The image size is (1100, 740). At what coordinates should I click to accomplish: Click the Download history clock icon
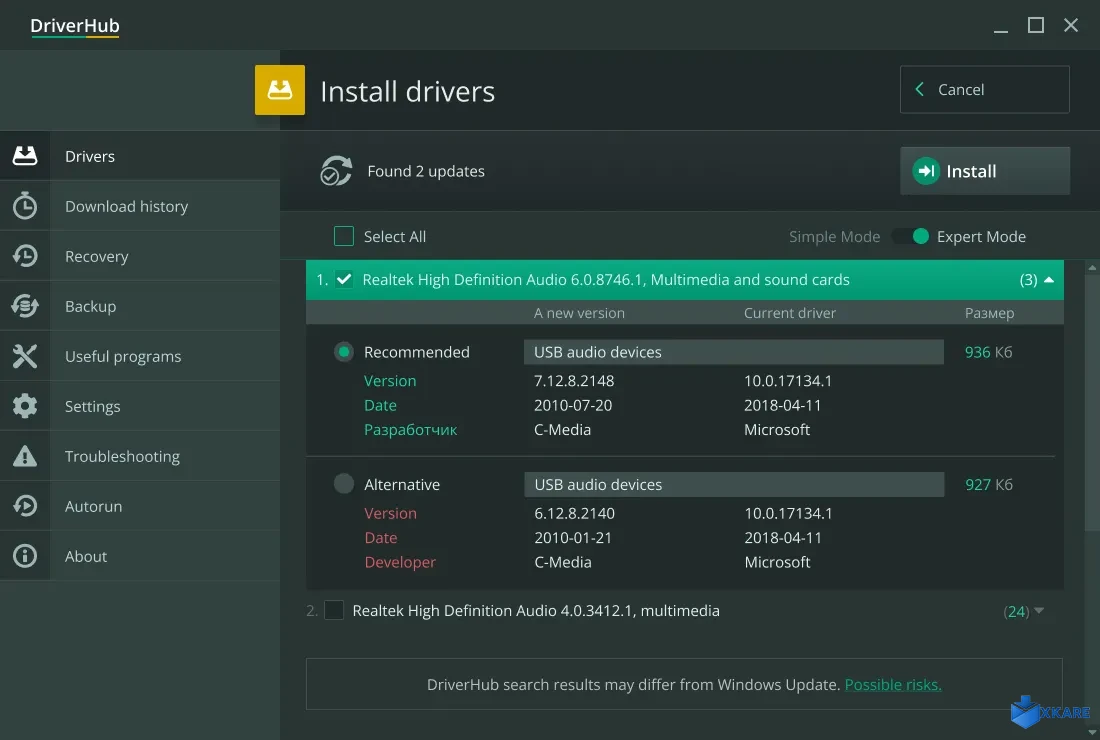click(25, 206)
